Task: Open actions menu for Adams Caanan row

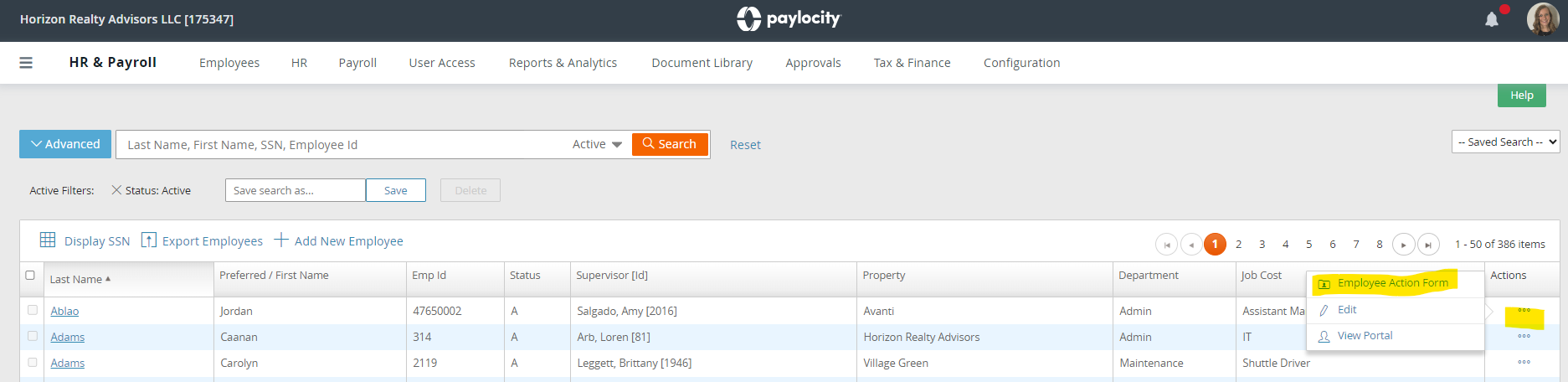Action: 1524,337
